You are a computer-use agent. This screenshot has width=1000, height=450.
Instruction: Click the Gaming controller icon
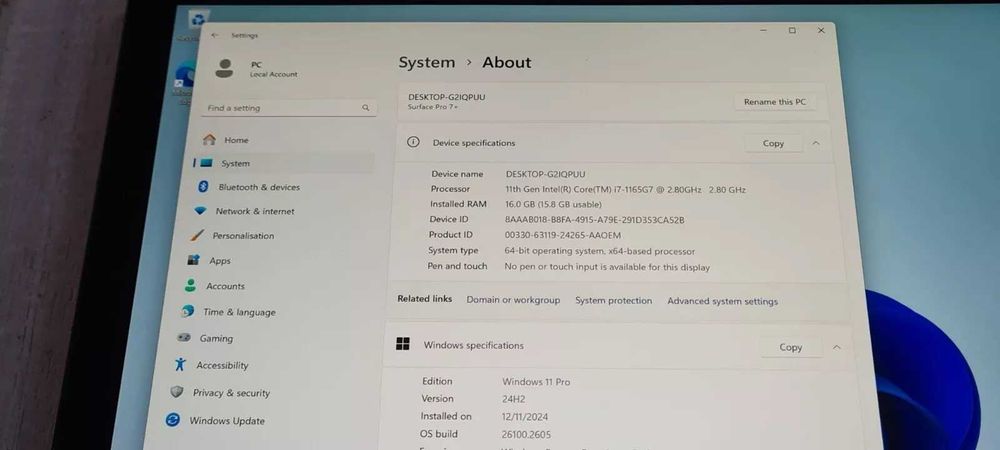tap(184, 338)
